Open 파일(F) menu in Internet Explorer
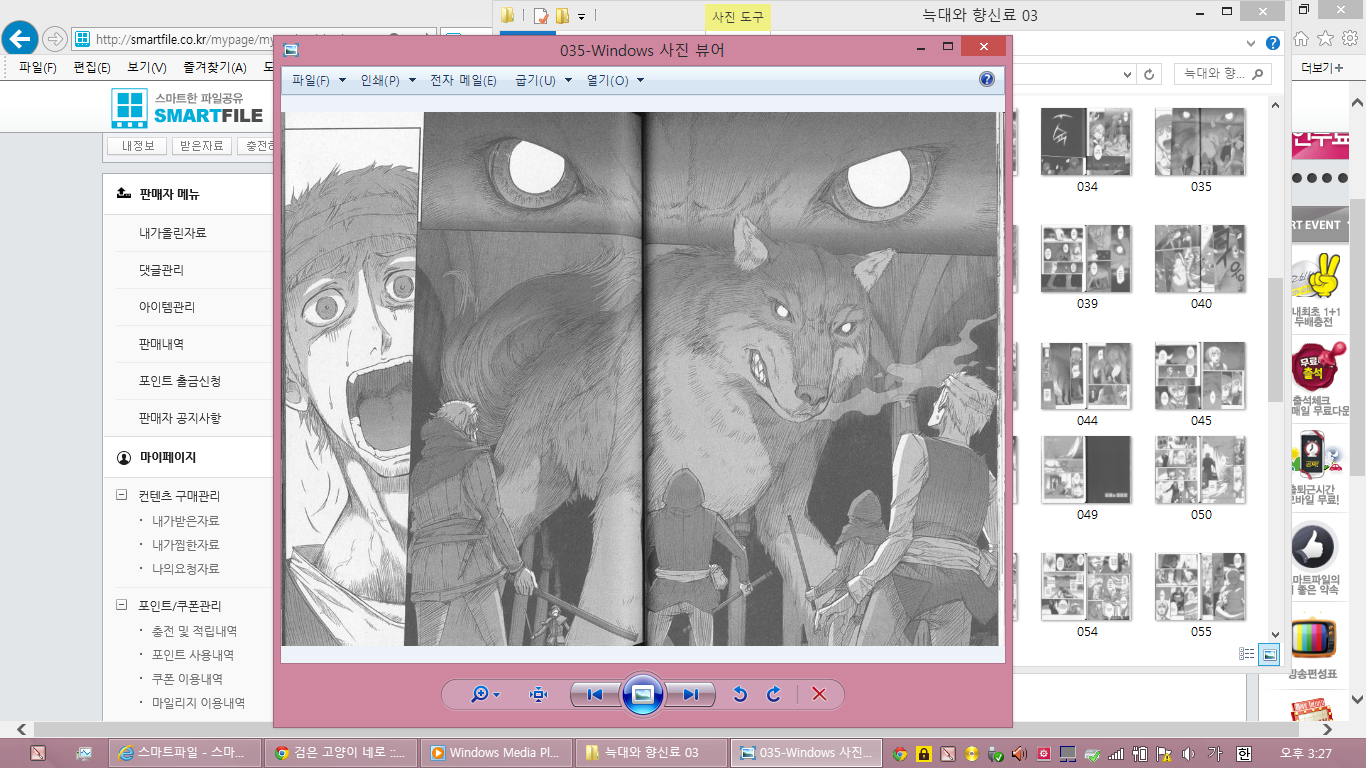The image size is (1366, 768). point(38,67)
